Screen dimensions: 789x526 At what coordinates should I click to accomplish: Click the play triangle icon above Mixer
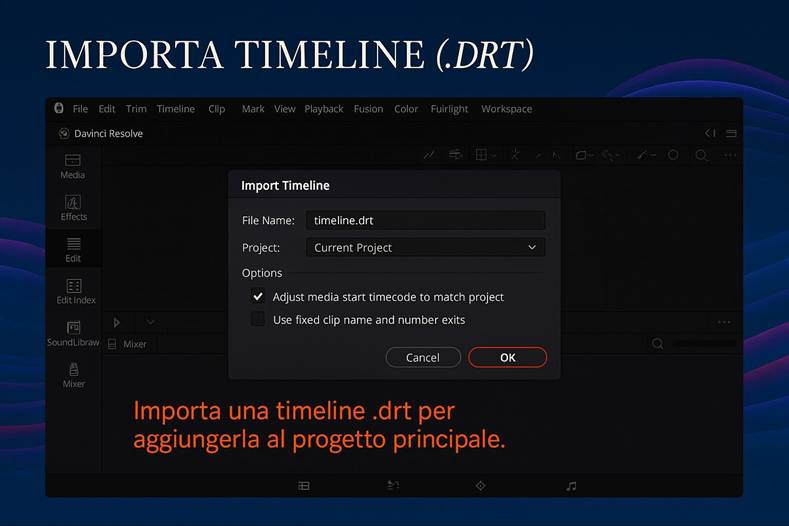(x=117, y=322)
